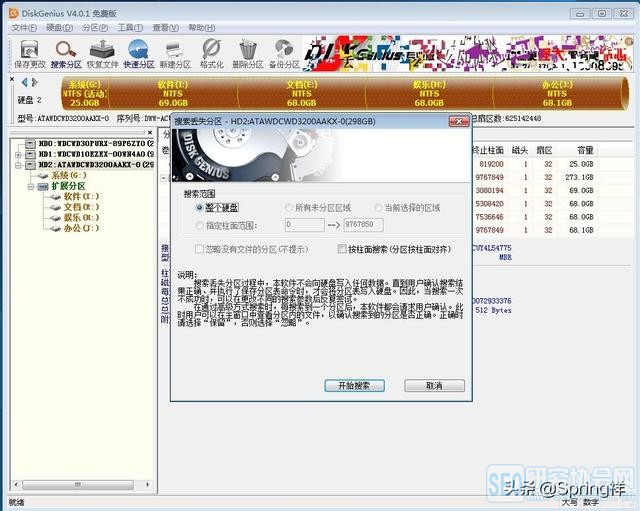Open the 工具(T) menu
This screenshot has height=511, width=640.
(x=130, y=28)
